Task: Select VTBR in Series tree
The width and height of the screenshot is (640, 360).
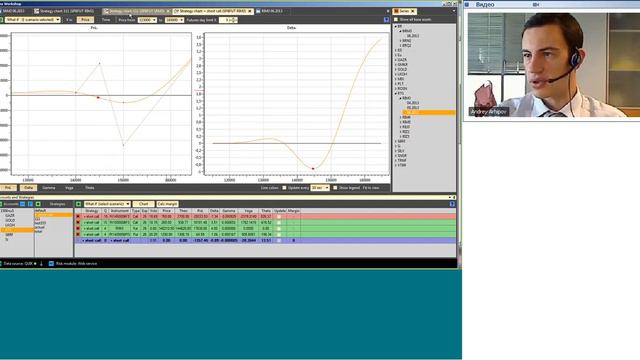Action: 402,165
